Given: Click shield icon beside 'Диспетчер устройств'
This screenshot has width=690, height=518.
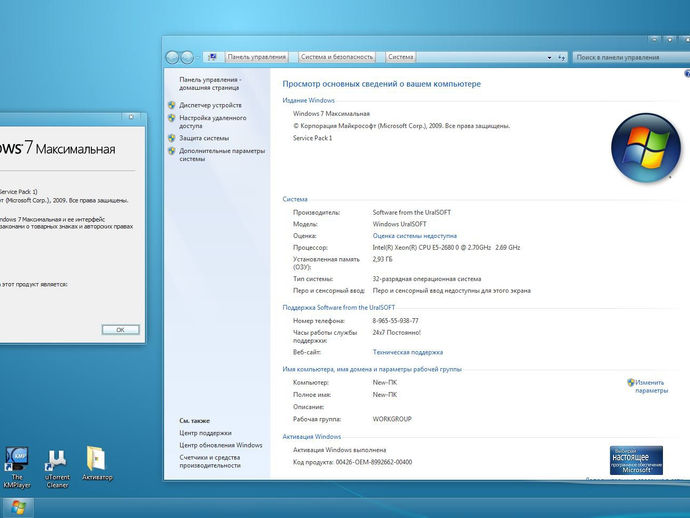Looking at the screenshot, I should coord(172,105).
